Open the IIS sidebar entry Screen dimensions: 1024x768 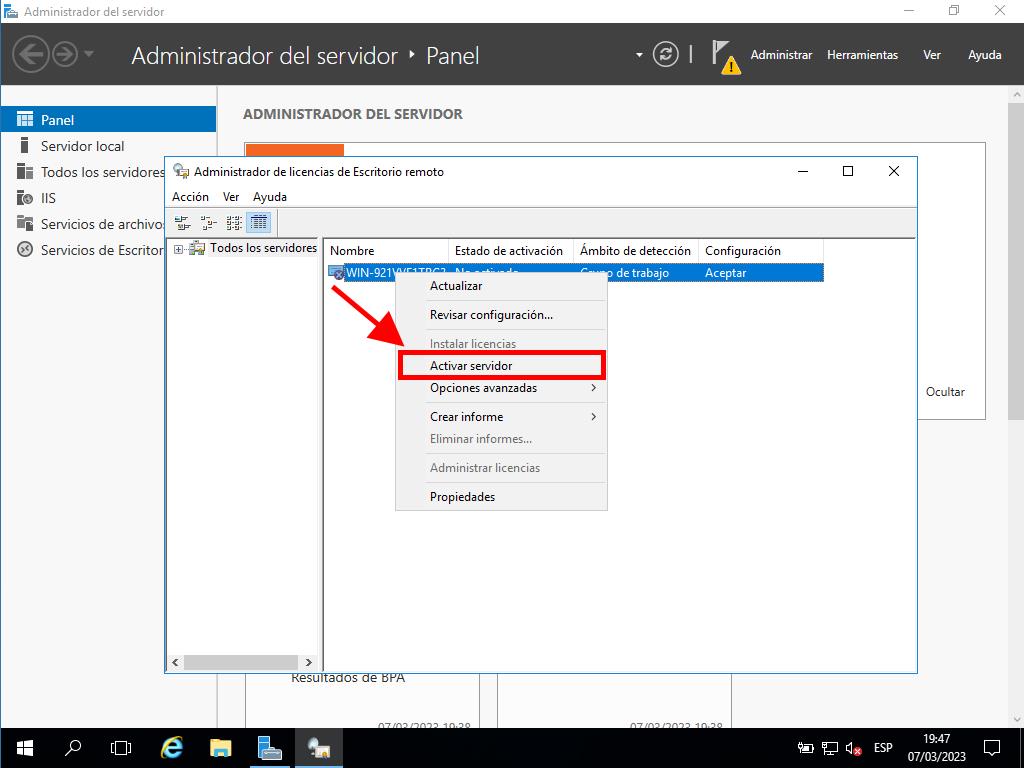point(48,198)
